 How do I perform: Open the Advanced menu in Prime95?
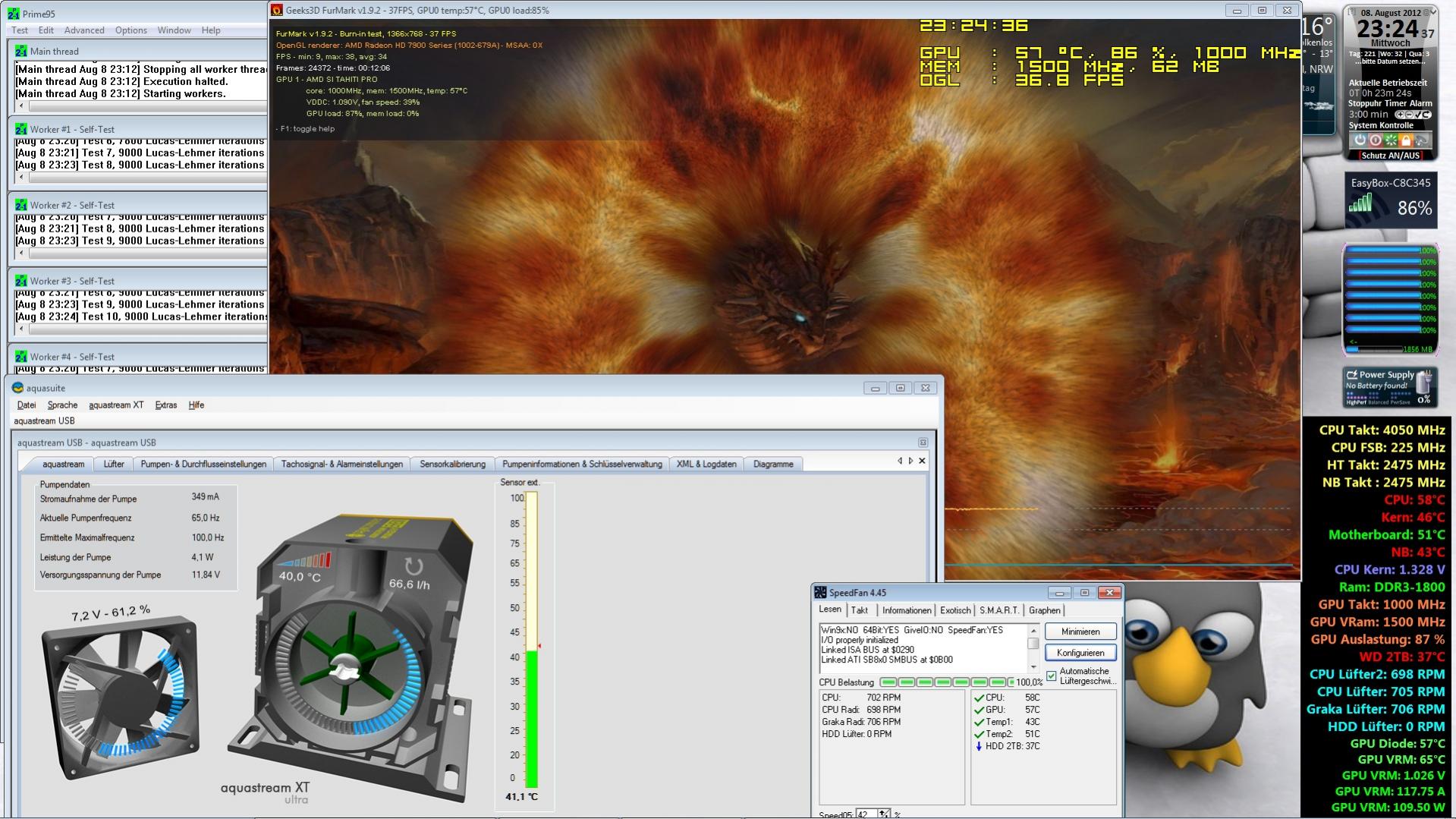(84, 30)
